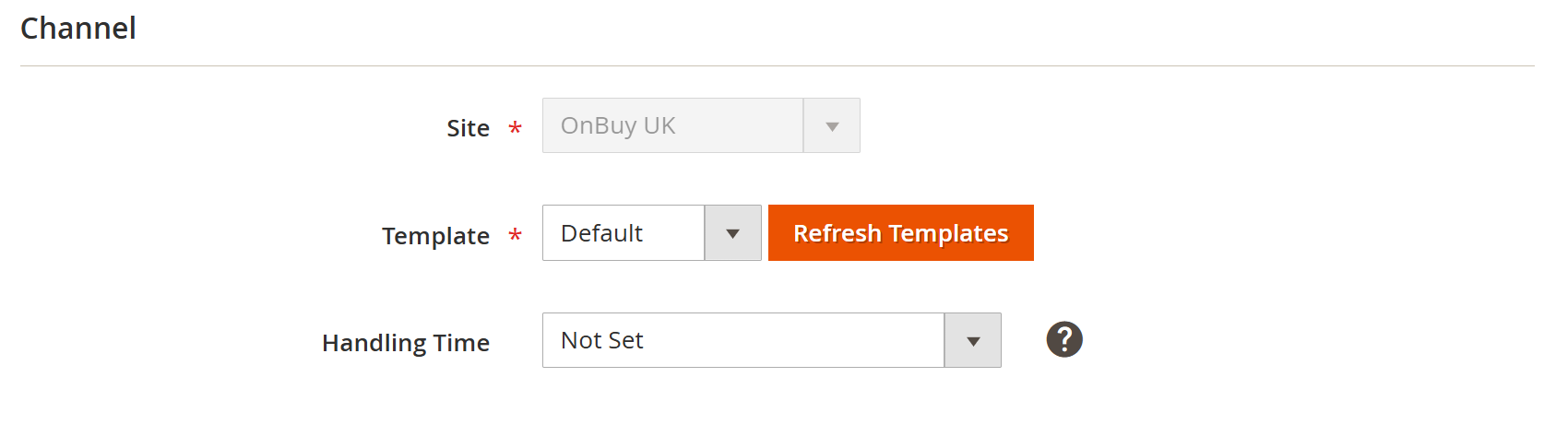
Task: Click the Handling Time dropdown arrow button
Action: point(973,341)
